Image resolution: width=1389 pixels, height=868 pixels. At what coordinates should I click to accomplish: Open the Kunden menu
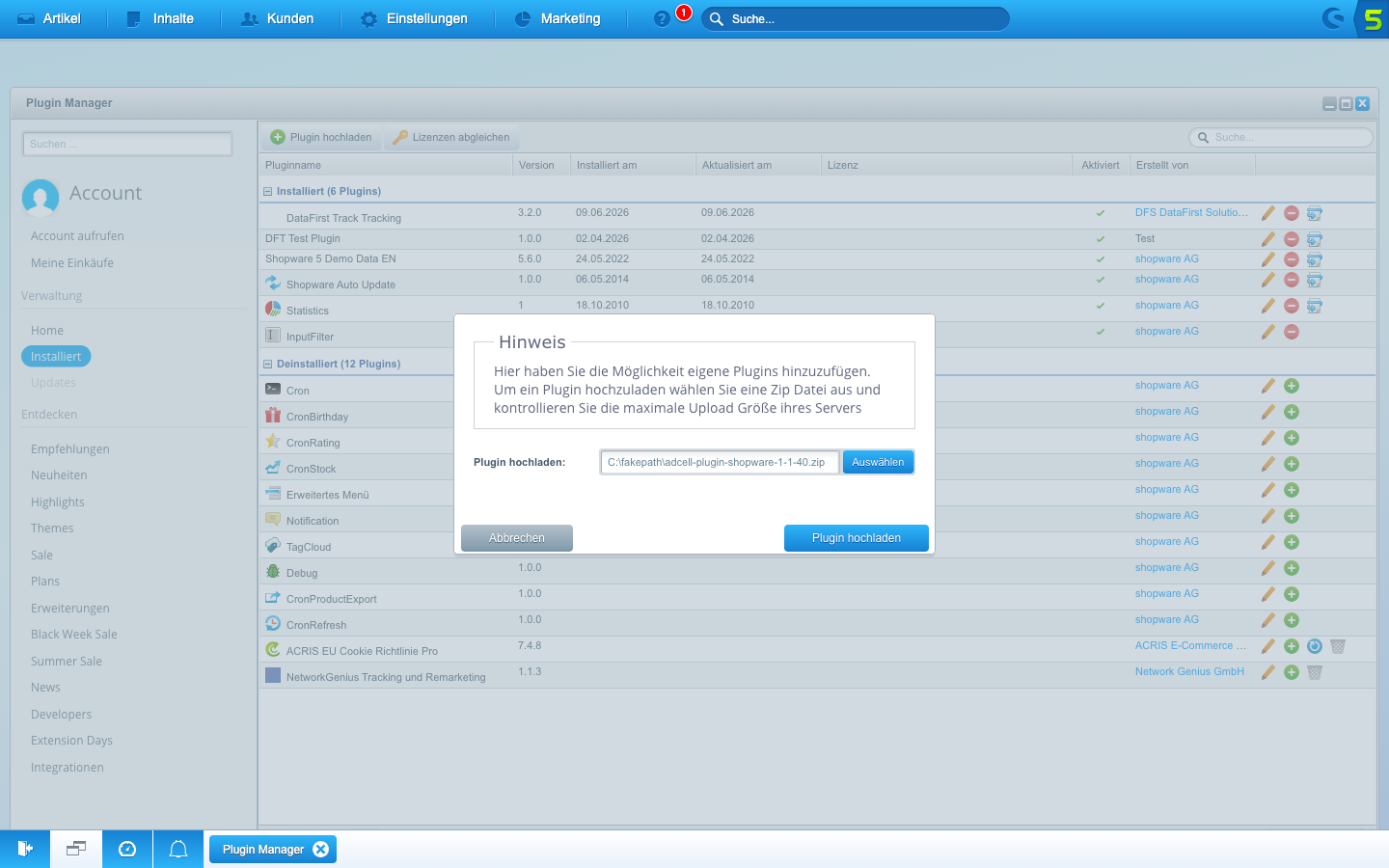click(278, 18)
